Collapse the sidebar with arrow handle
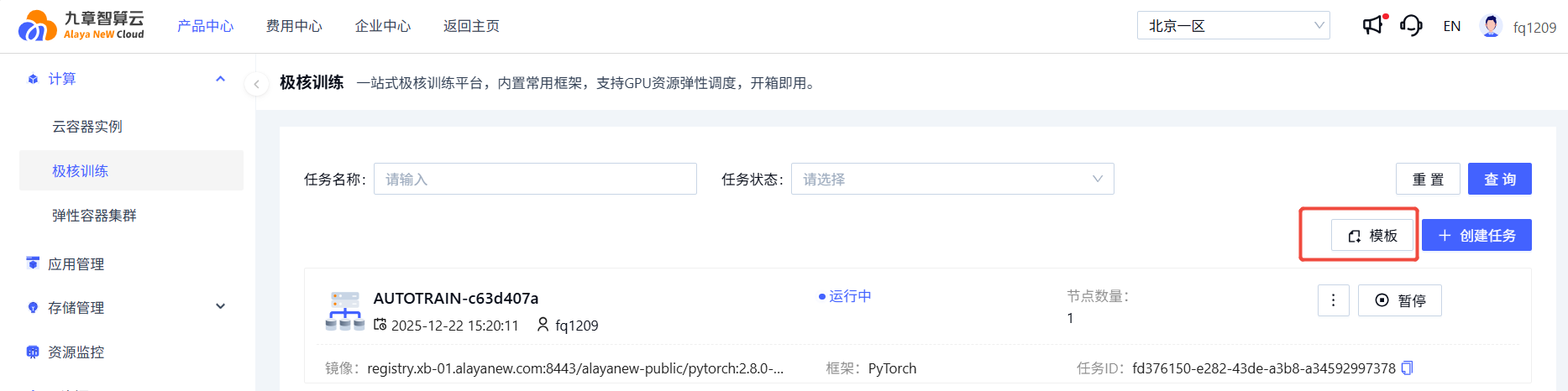 pyautogui.click(x=256, y=84)
